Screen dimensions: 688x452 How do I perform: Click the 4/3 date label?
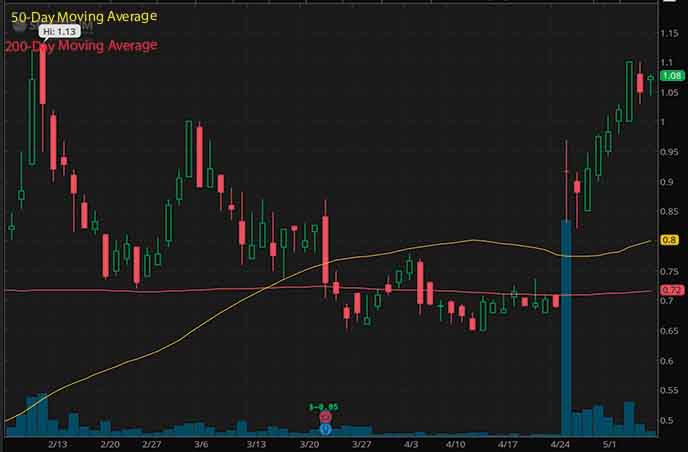[x=411, y=444]
